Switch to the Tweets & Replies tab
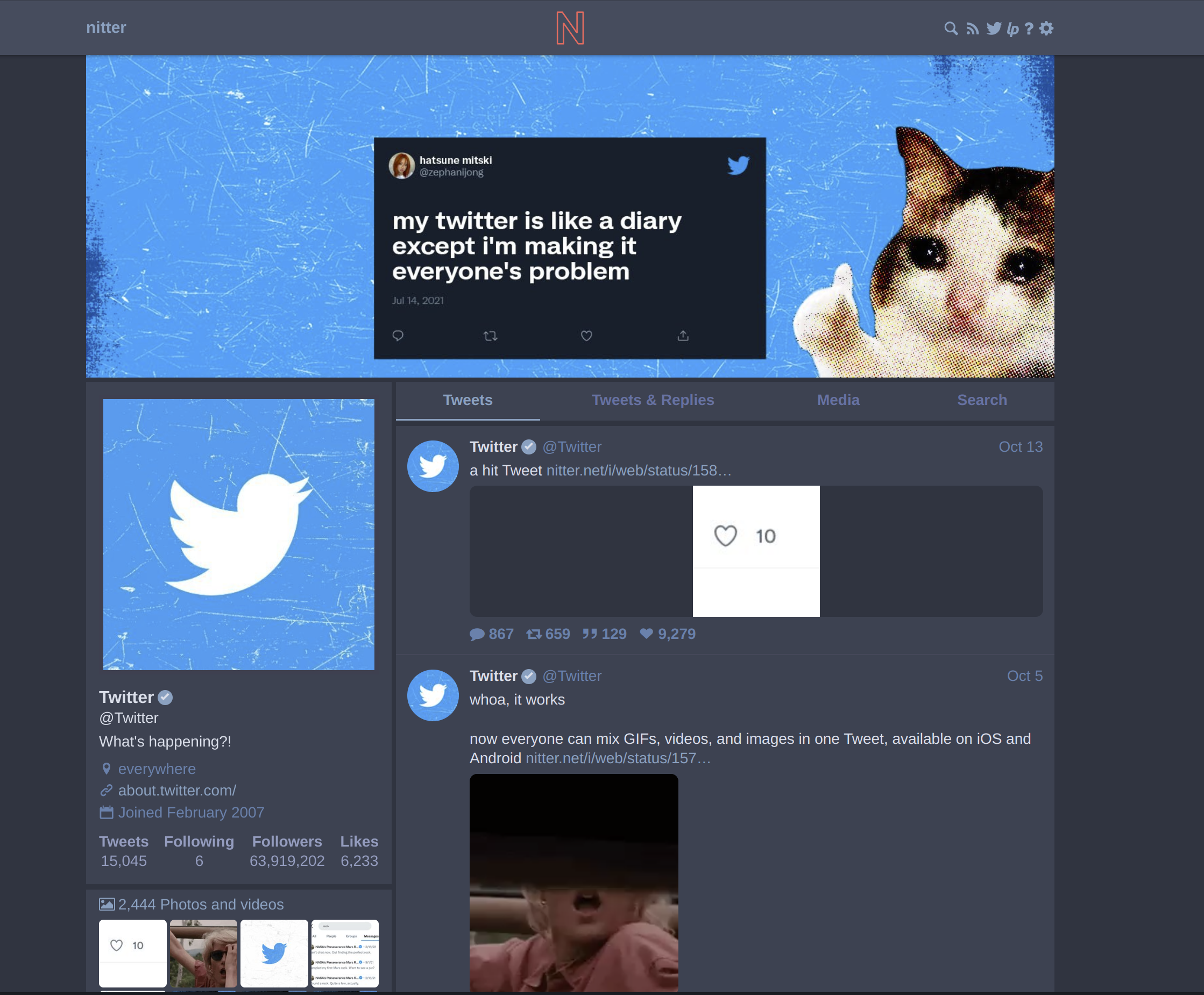 point(653,400)
